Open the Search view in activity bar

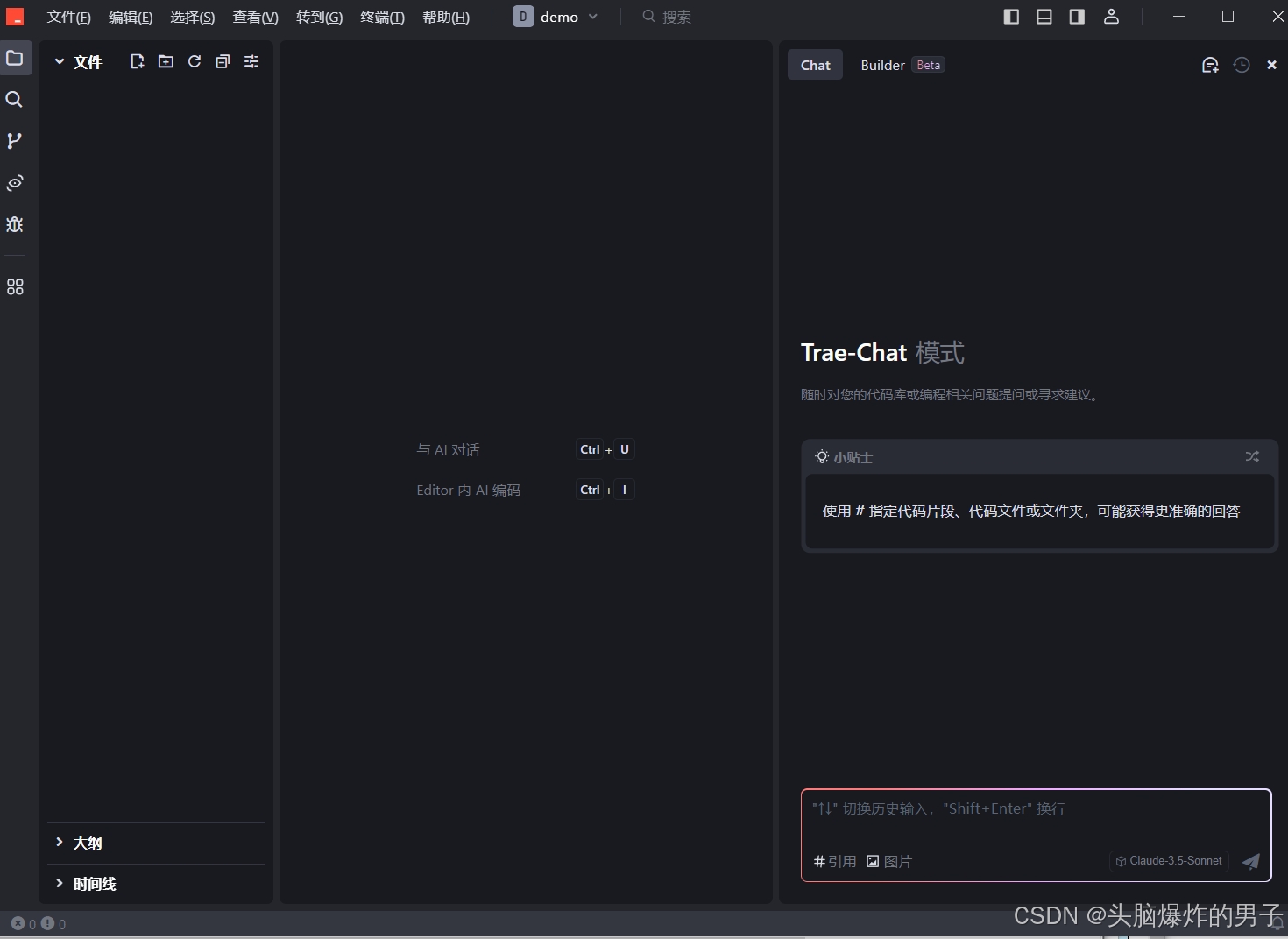pyautogui.click(x=15, y=99)
